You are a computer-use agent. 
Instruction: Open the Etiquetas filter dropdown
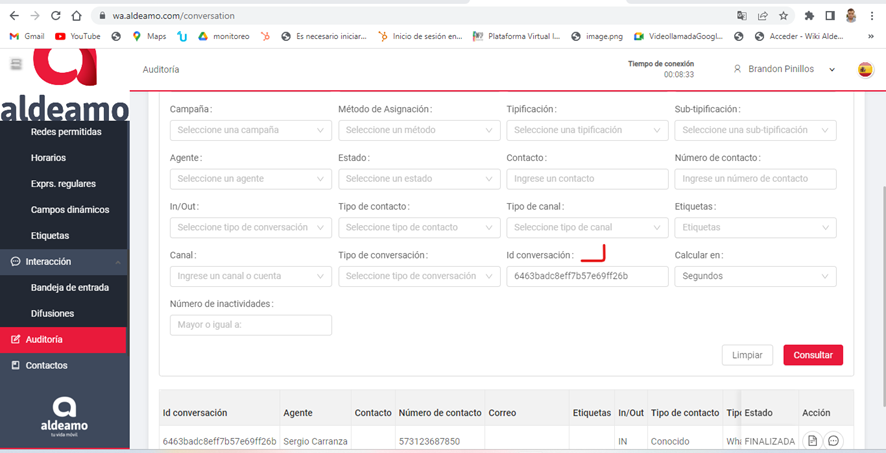pos(755,228)
